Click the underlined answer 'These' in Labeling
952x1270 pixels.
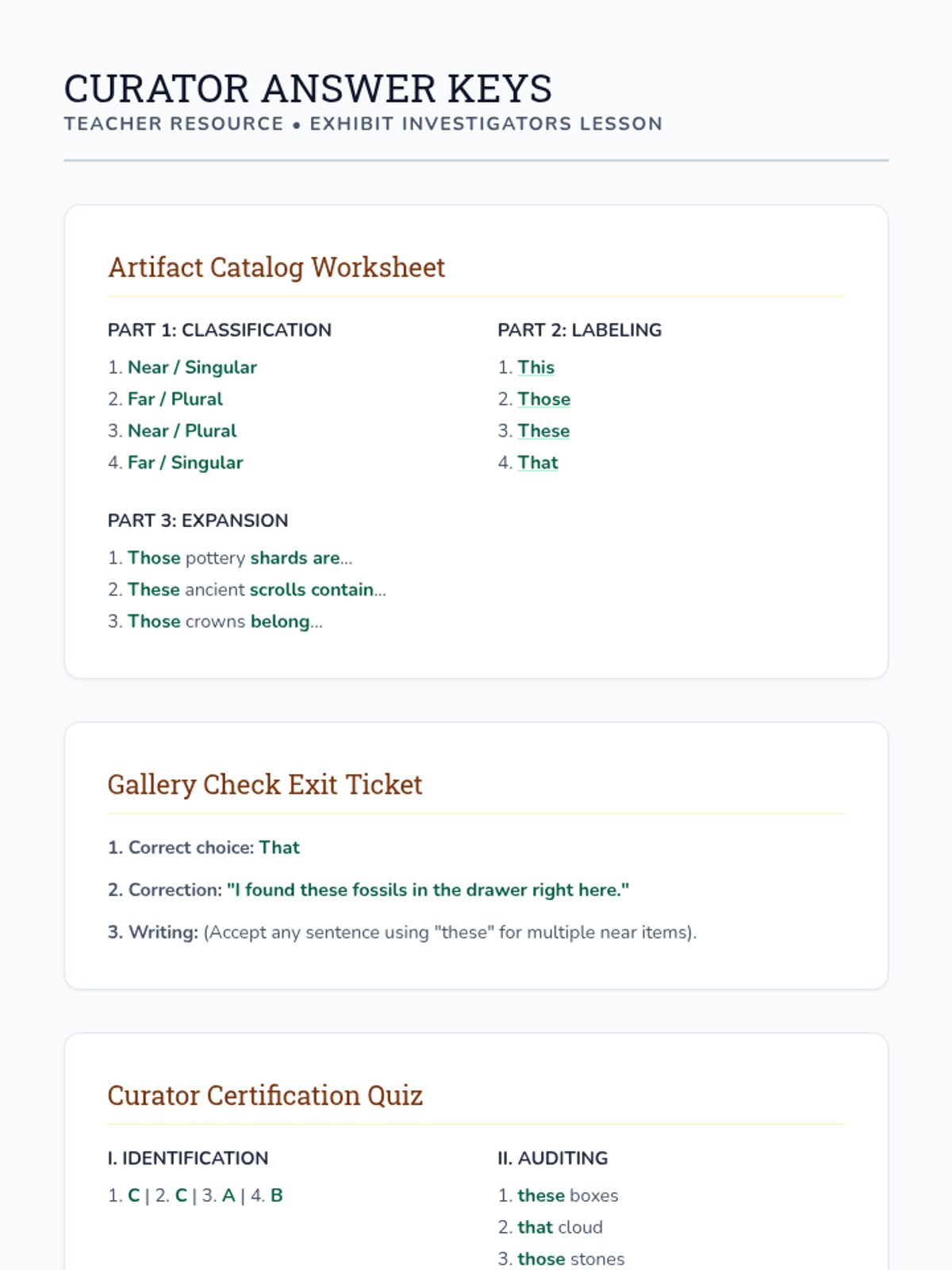tap(543, 431)
